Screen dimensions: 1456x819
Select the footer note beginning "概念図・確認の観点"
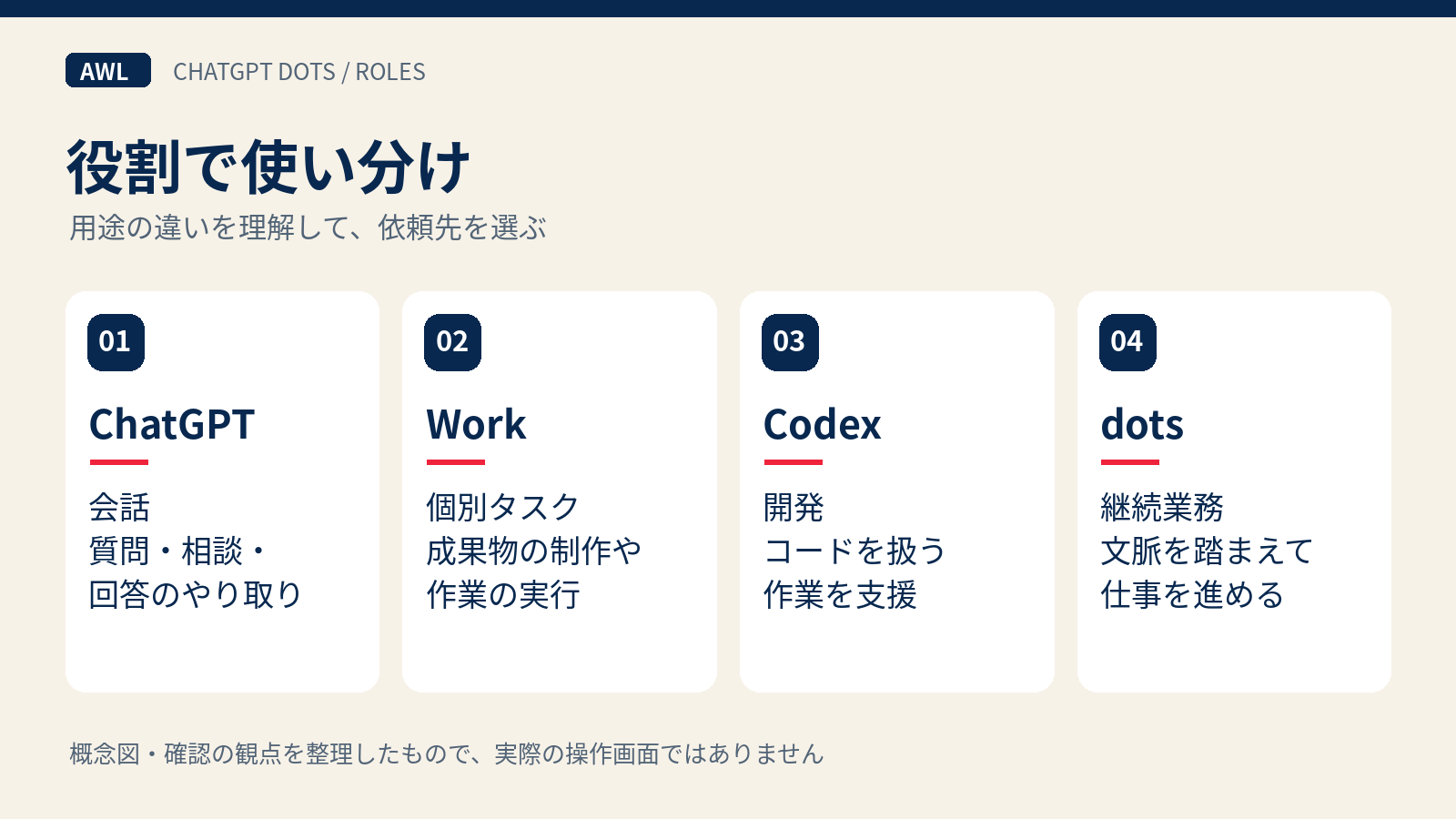point(447,754)
